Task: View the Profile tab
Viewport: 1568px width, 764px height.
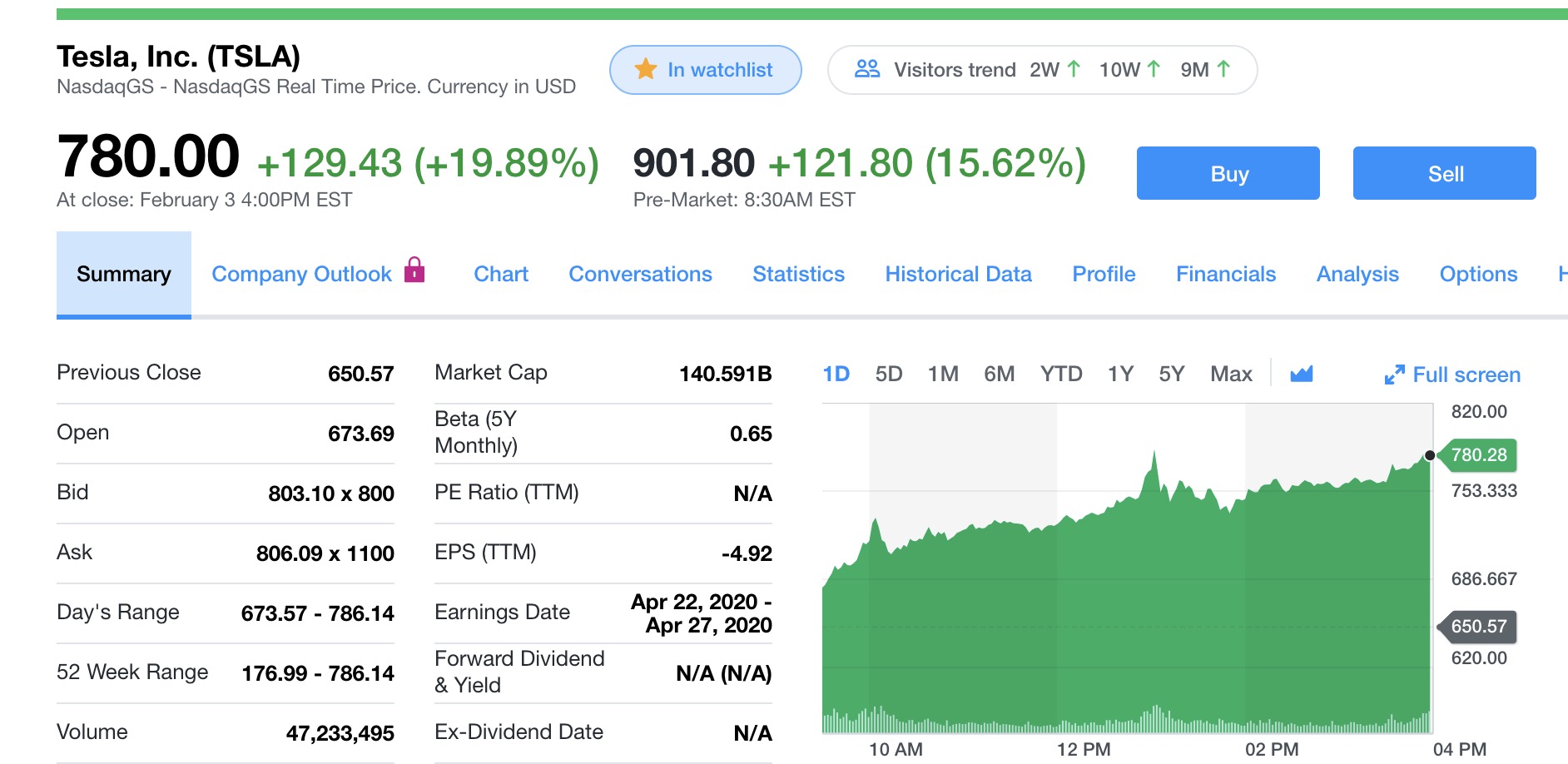Action: 1104,274
